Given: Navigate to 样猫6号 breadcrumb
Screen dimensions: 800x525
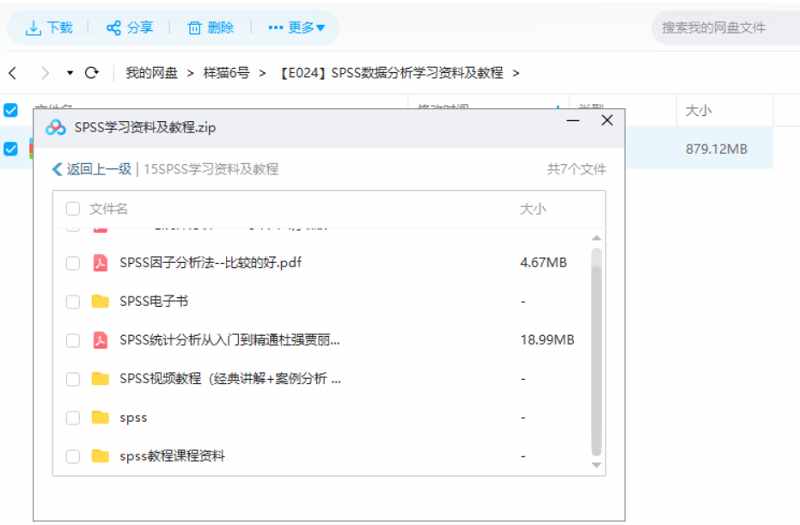Looking at the screenshot, I should 226,73.
